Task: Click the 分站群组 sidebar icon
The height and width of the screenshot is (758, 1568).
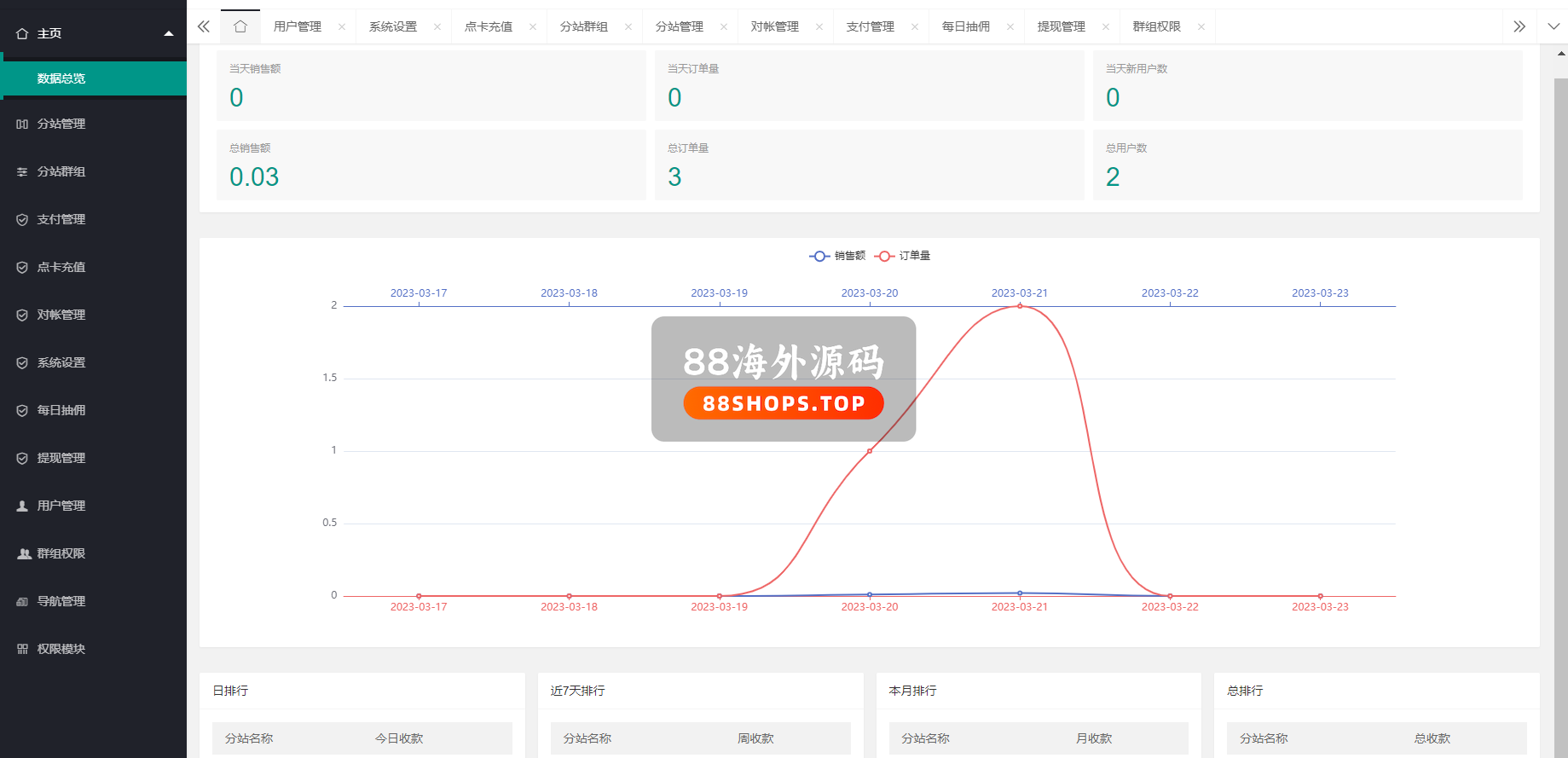Action: (x=22, y=172)
